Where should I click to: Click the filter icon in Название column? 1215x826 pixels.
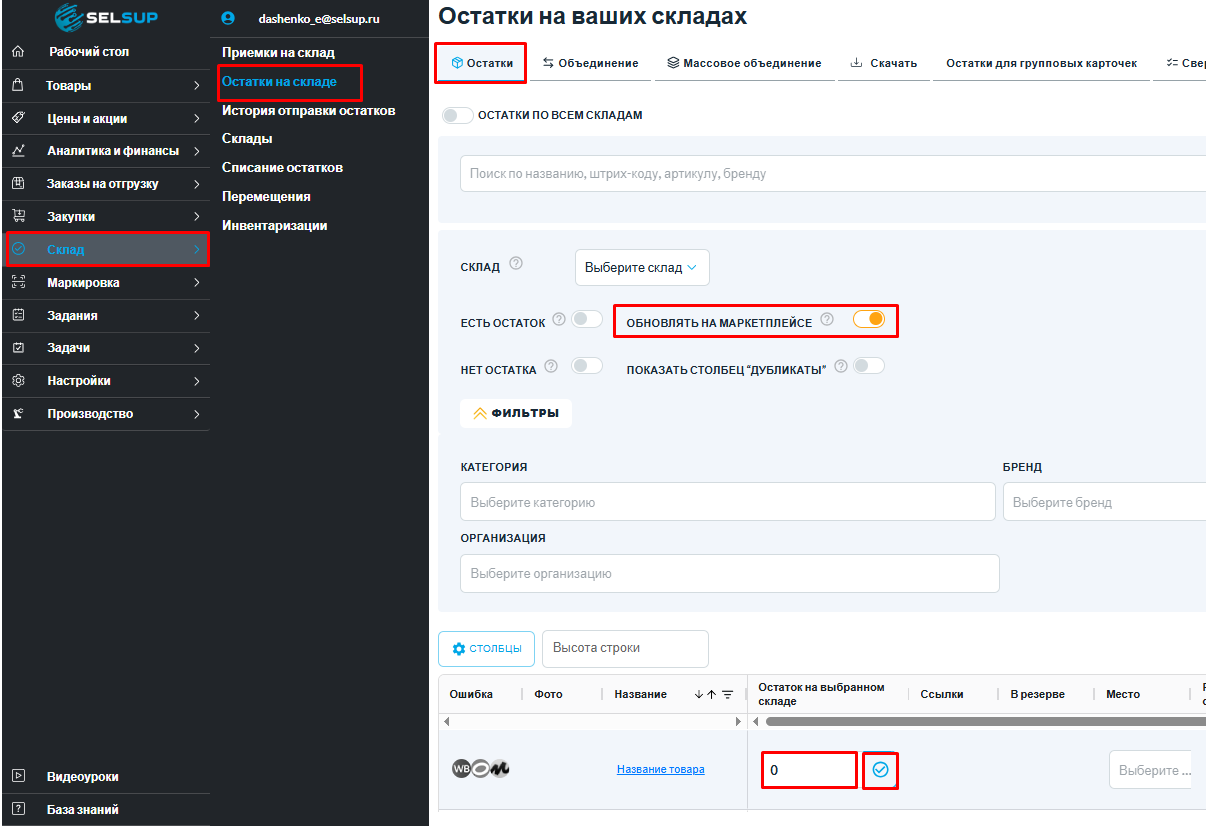[728, 695]
